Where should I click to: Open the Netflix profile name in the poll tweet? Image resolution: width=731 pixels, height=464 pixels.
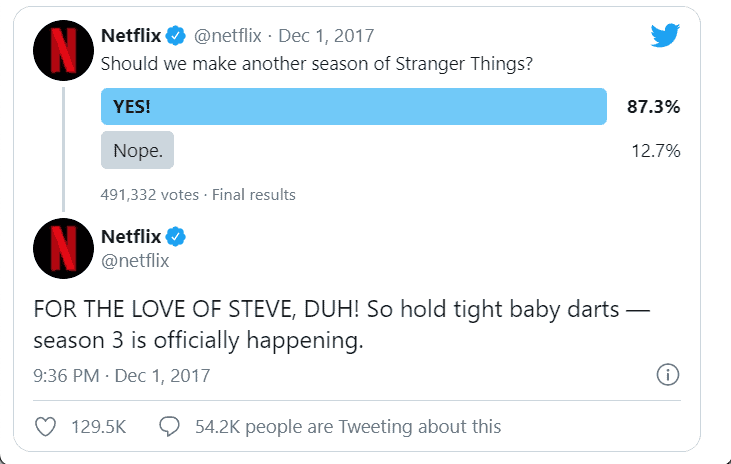(x=131, y=36)
